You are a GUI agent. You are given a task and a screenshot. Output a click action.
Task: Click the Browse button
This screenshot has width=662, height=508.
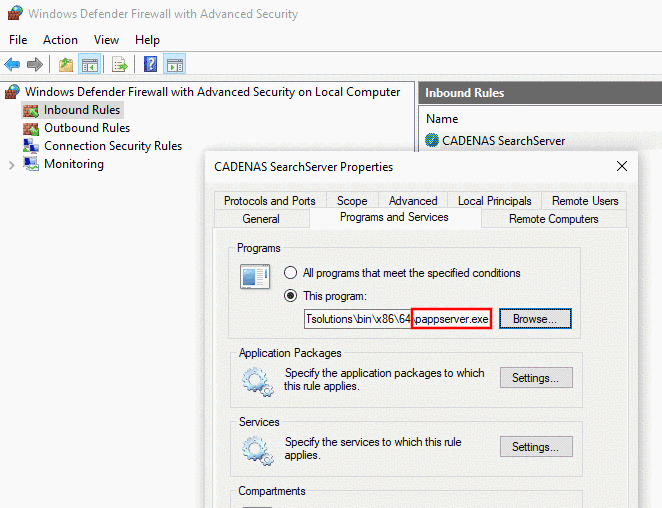point(535,319)
